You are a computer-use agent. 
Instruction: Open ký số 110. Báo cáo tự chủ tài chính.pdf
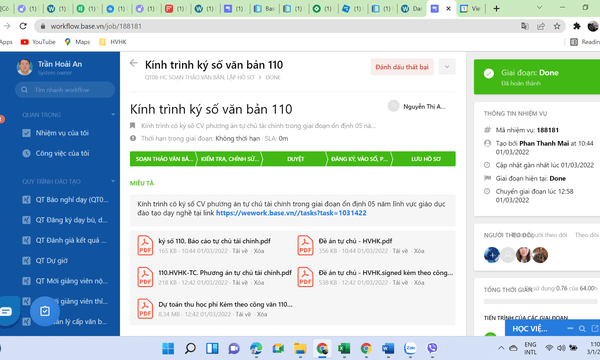click(x=214, y=241)
